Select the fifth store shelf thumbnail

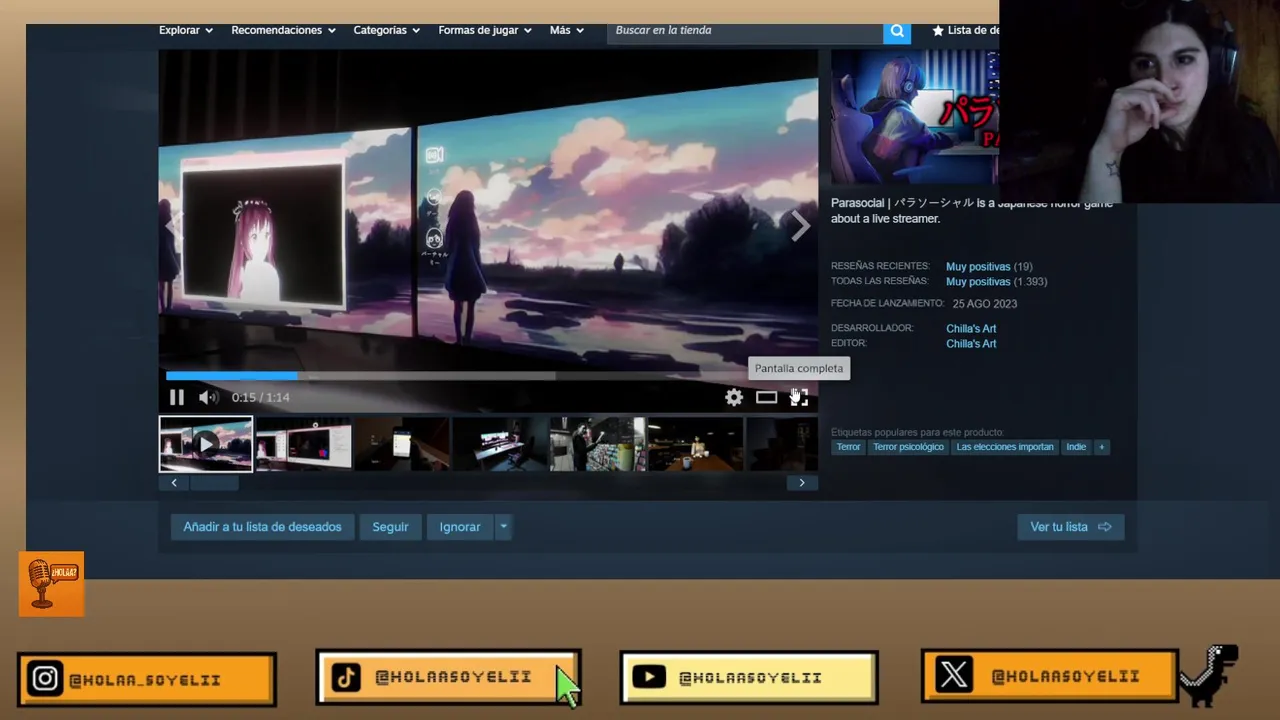tap(597, 444)
